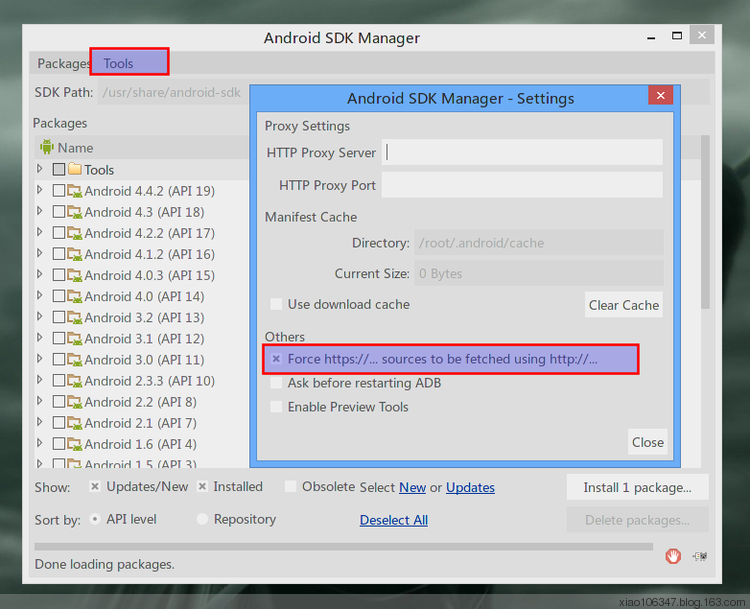Click the Android 4.4.2 (API 19) package icon

pyautogui.click(x=74, y=191)
